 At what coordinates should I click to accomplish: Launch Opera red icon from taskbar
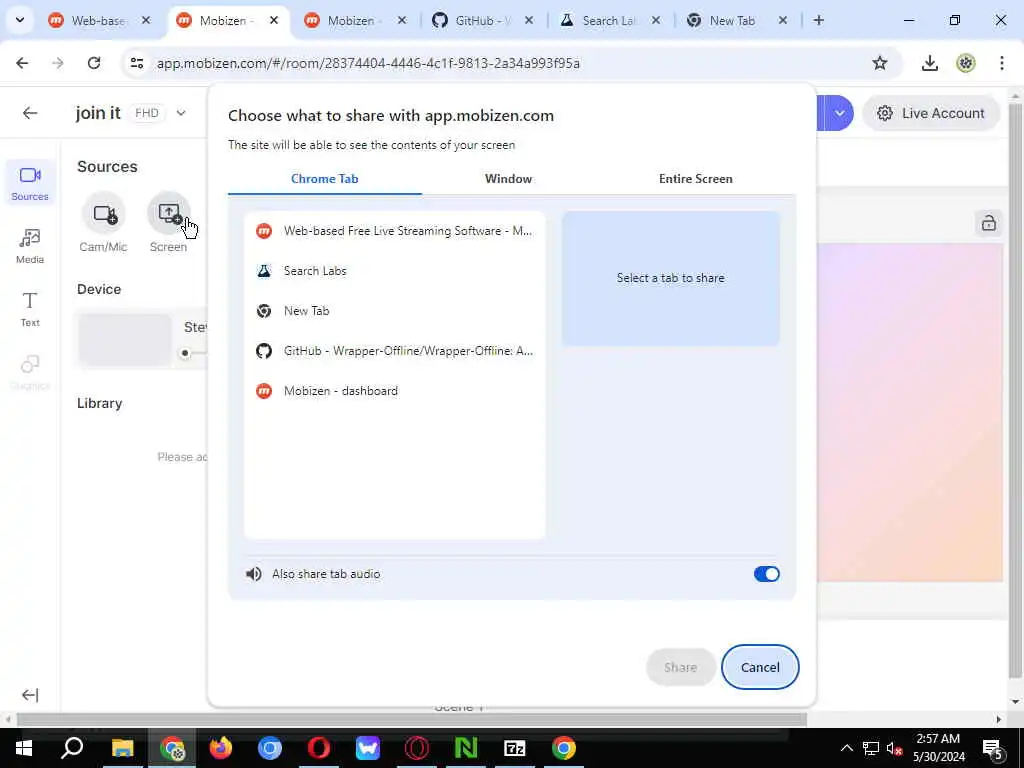(319, 748)
